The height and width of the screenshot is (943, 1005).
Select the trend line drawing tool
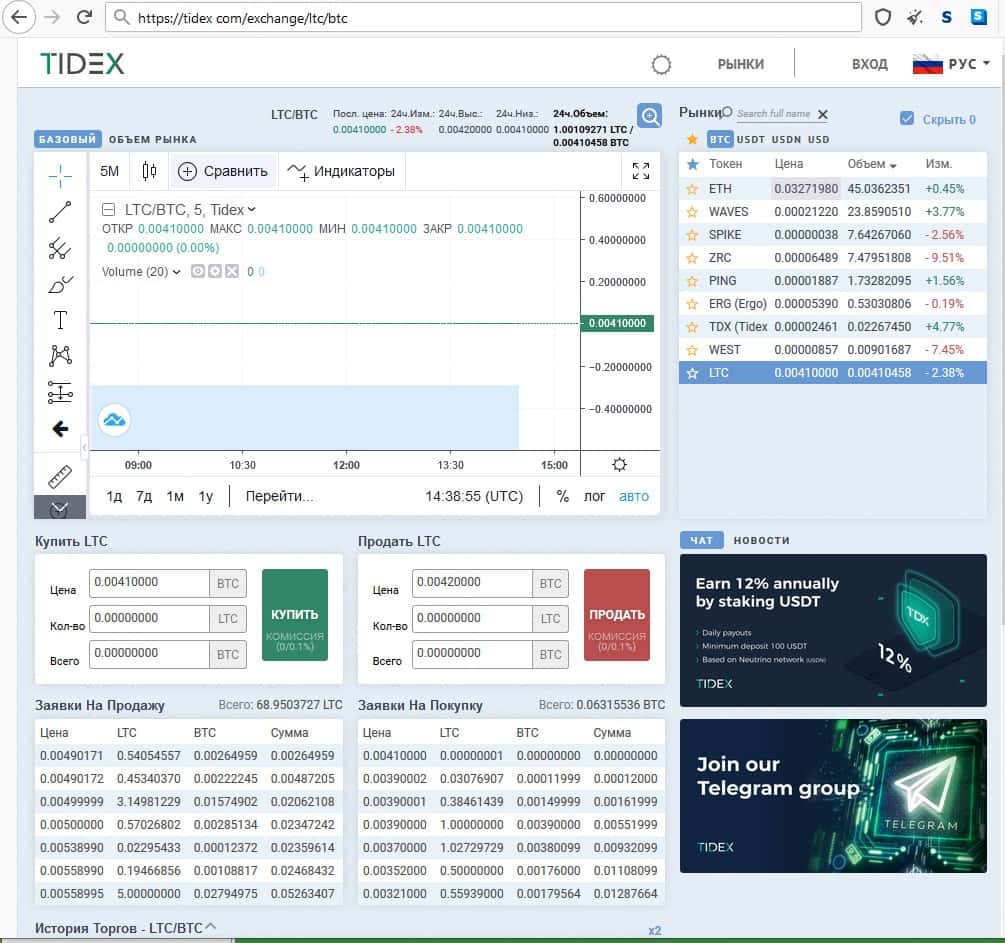(x=60, y=212)
